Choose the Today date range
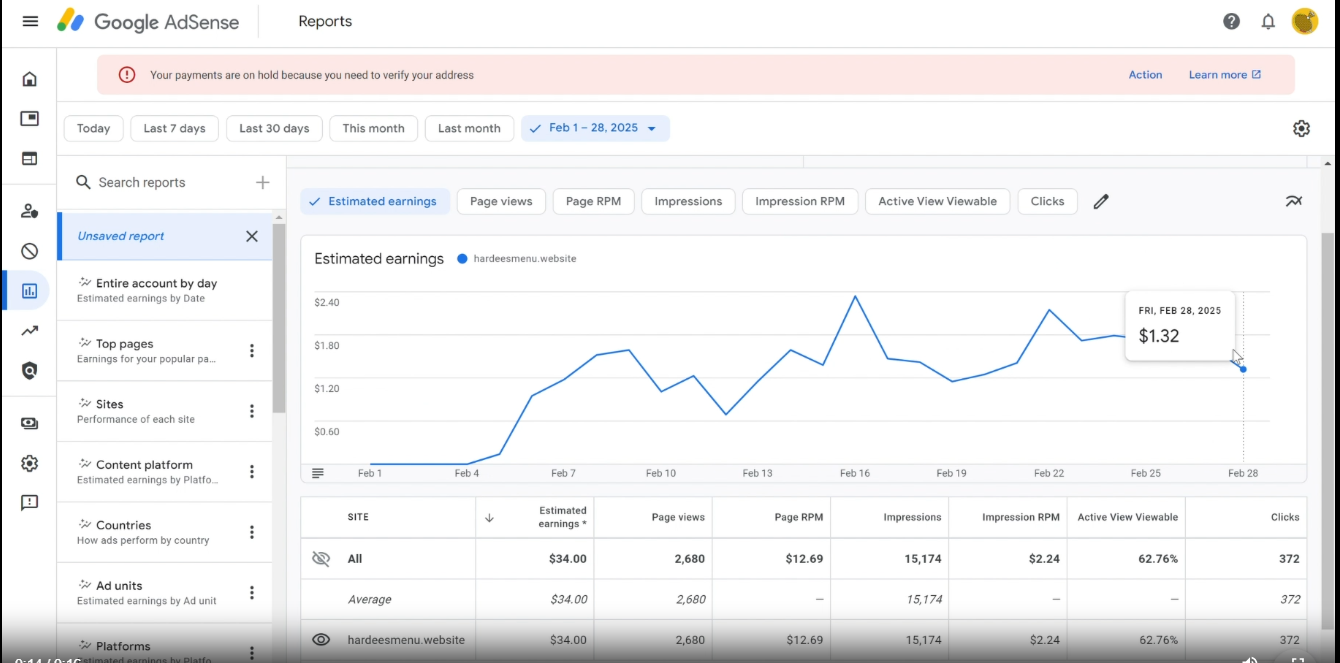The height and width of the screenshot is (663, 1340). pos(94,128)
